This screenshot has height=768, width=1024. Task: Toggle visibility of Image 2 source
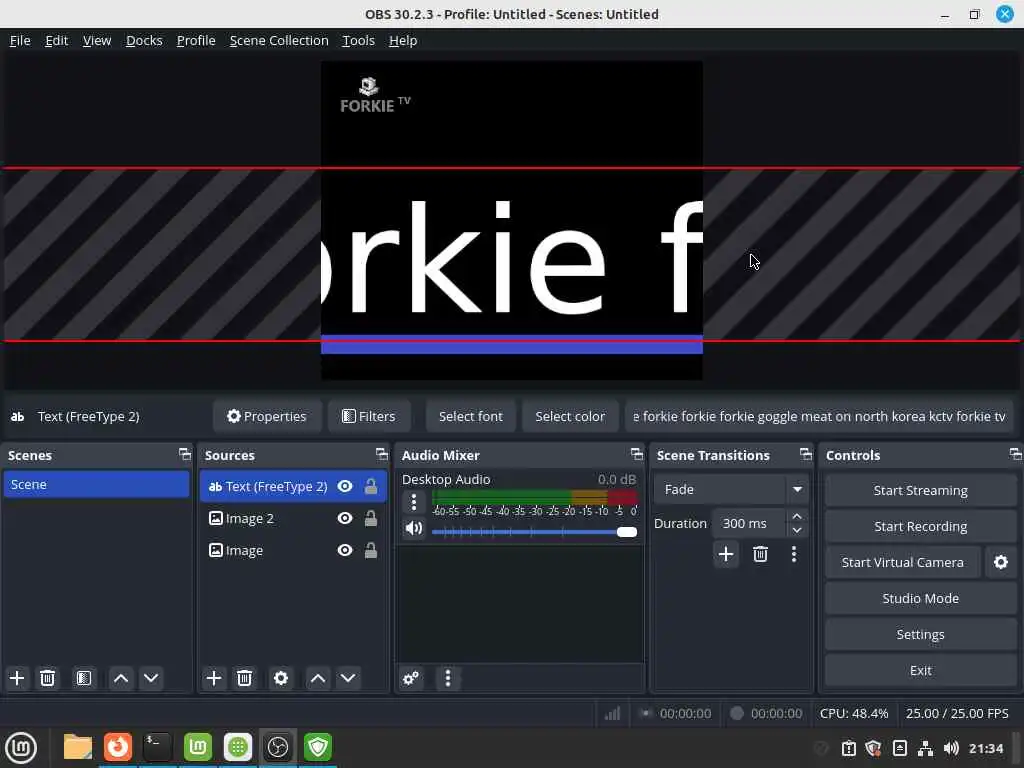345,518
